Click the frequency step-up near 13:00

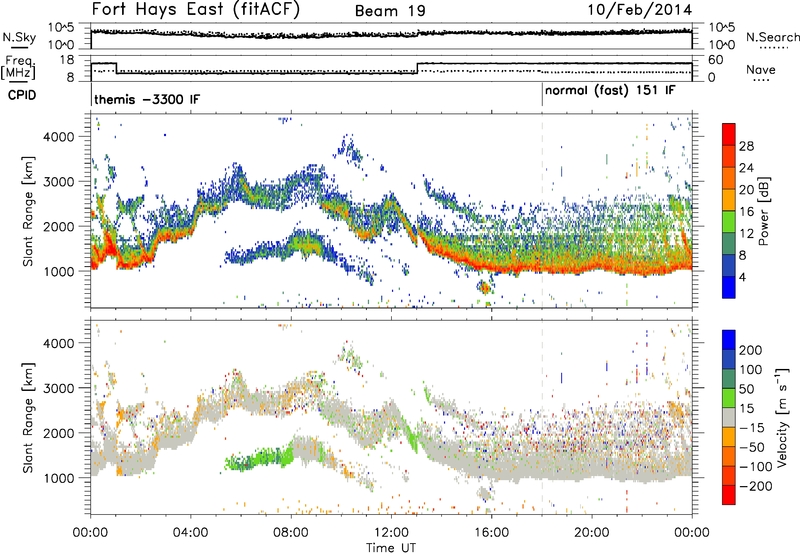[x=417, y=68]
